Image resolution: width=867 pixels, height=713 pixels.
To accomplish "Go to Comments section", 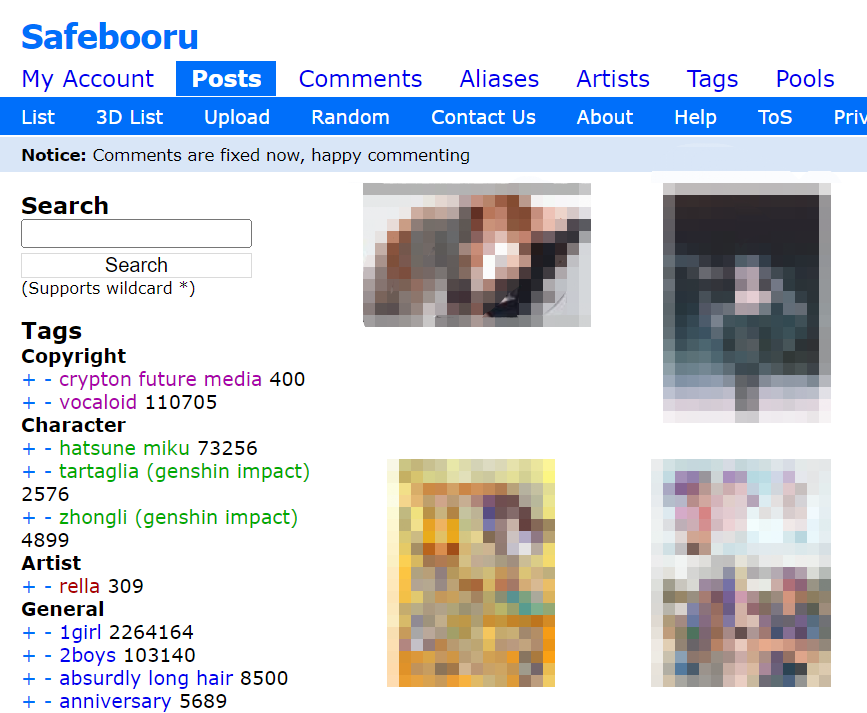I will pyautogui.click(x=361, y=79).
